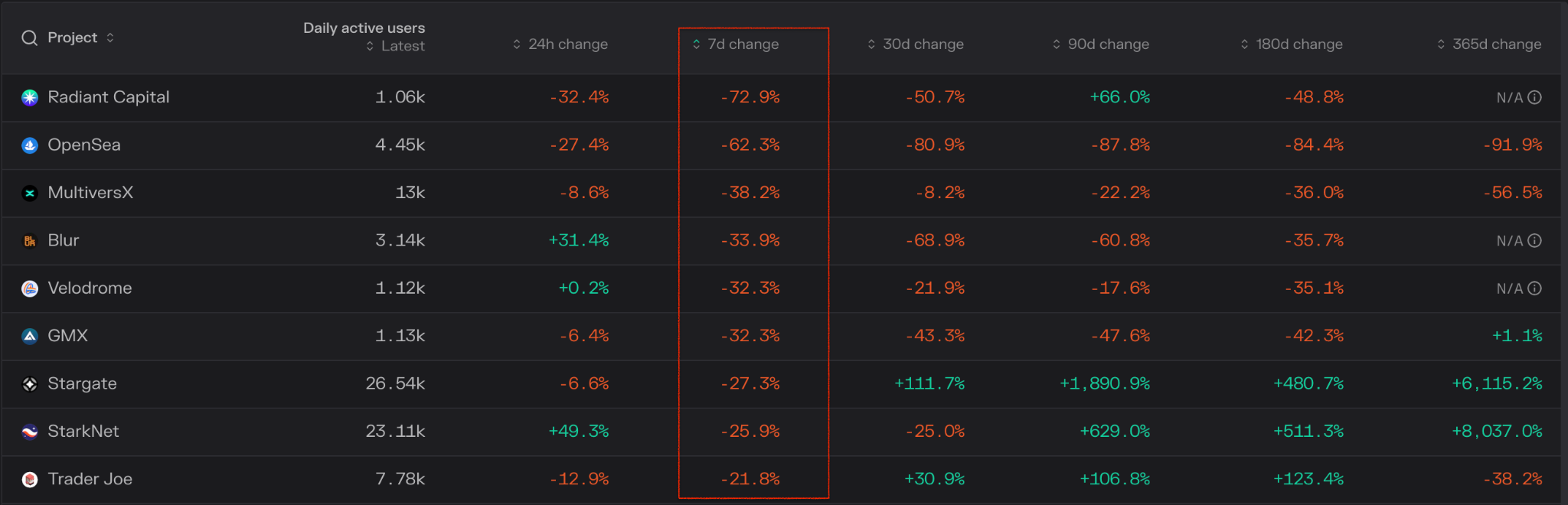The height and width of the screenshot is (505, 1568).
Task: Click Stargate's +111.7% 30d change
Action: pyautogui.click(x=929, y=383)
